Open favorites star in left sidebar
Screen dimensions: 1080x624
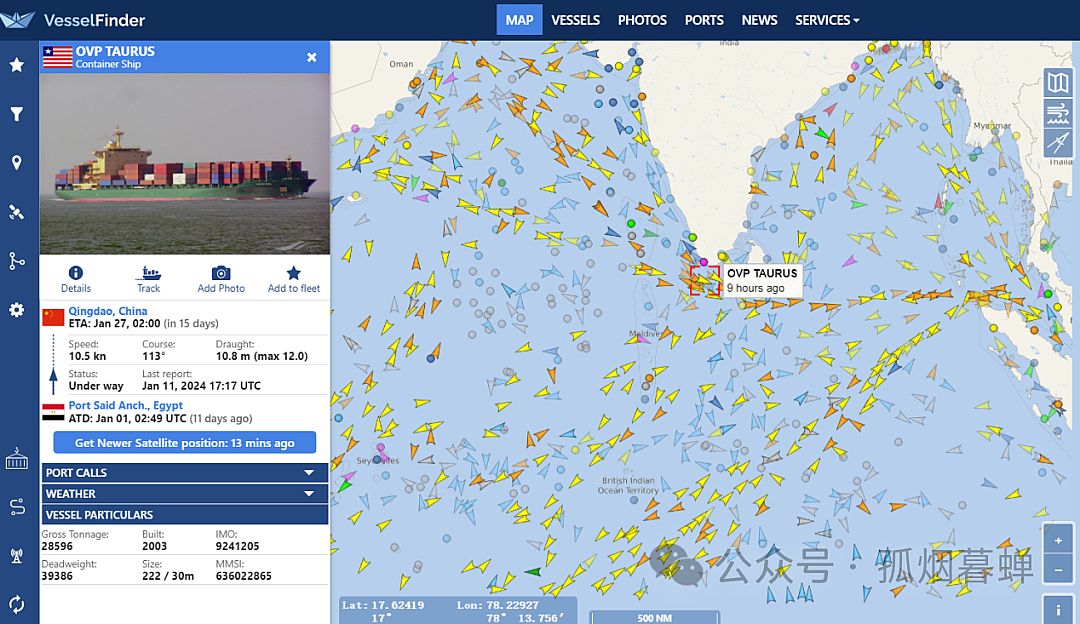(17, 65)
